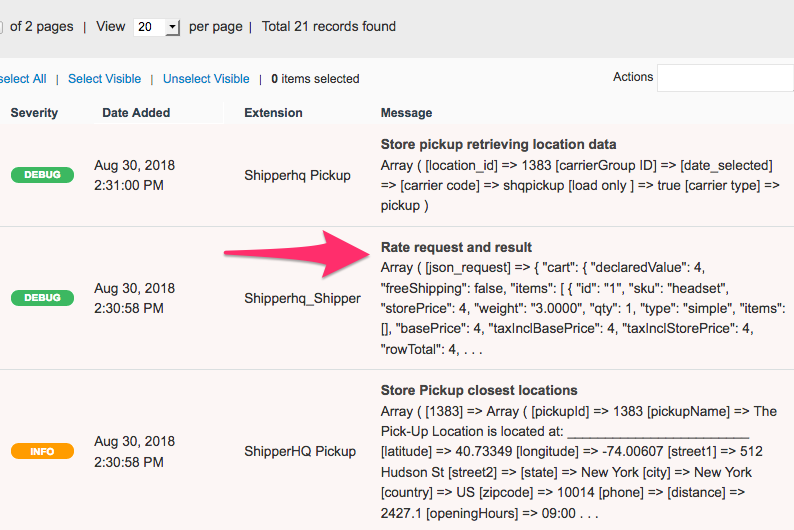
Task: Click the orange INFO severity badge
Action: (42, 451)
